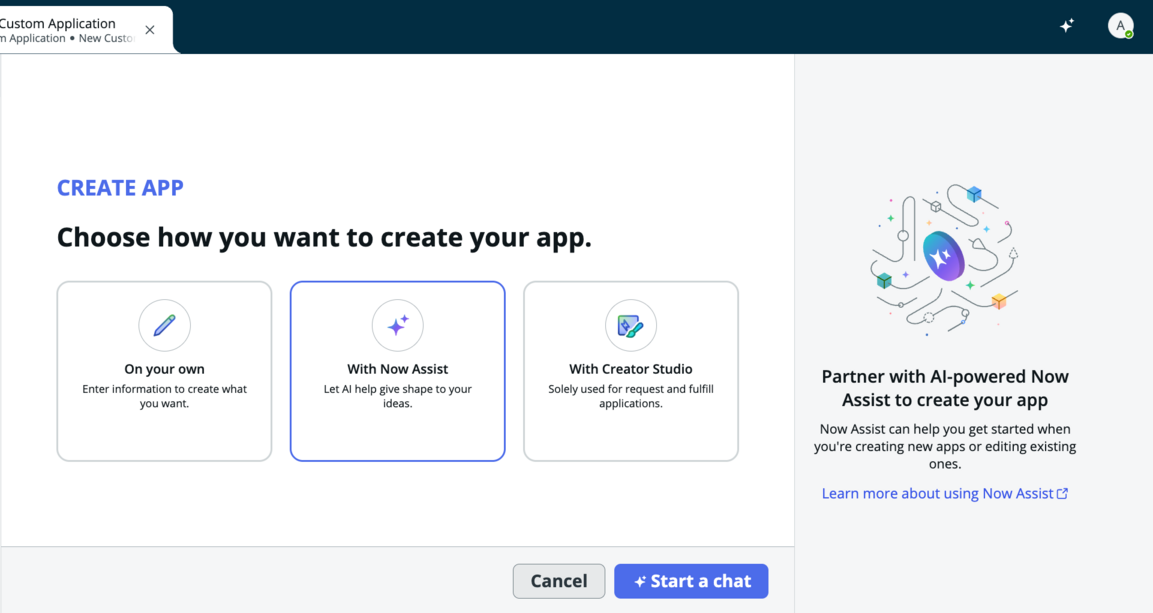This screenshot has height=613, width=1153.
Task: Open the user avatar menu
Action: (1121, 26)
